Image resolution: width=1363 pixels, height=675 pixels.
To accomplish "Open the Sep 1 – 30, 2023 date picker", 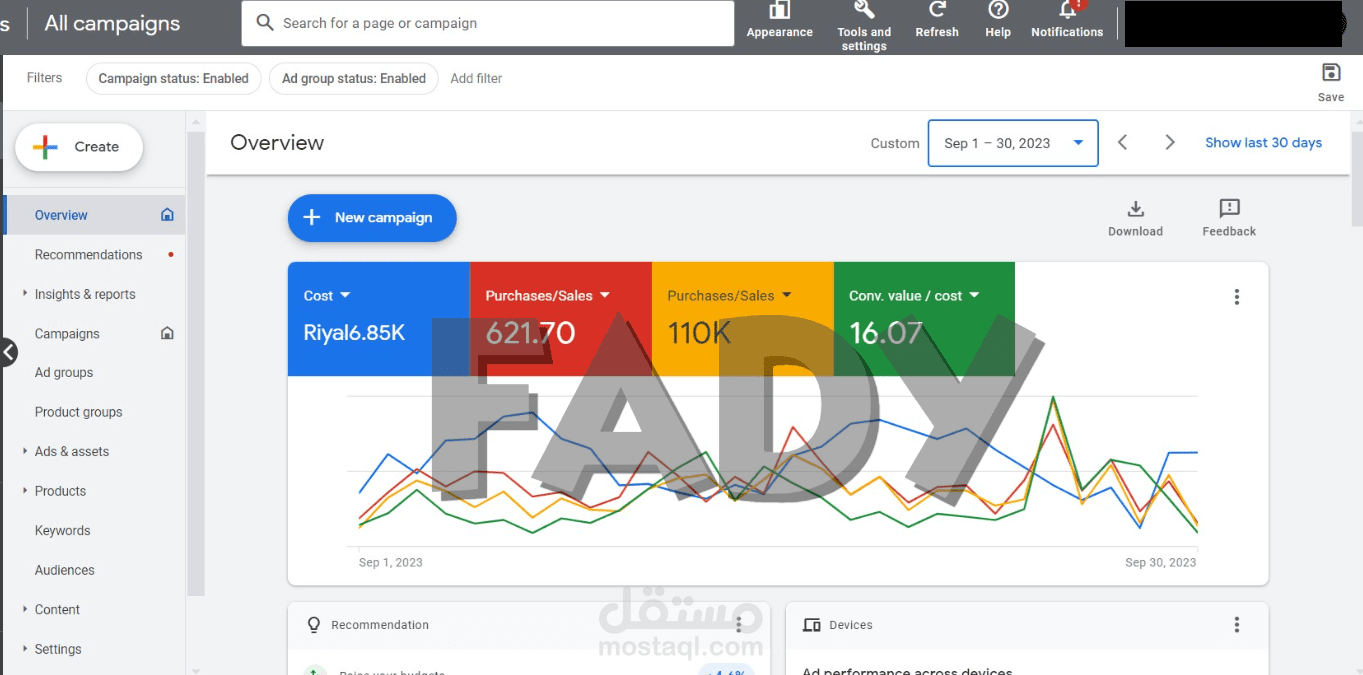I will click(x=1013, y=143).
